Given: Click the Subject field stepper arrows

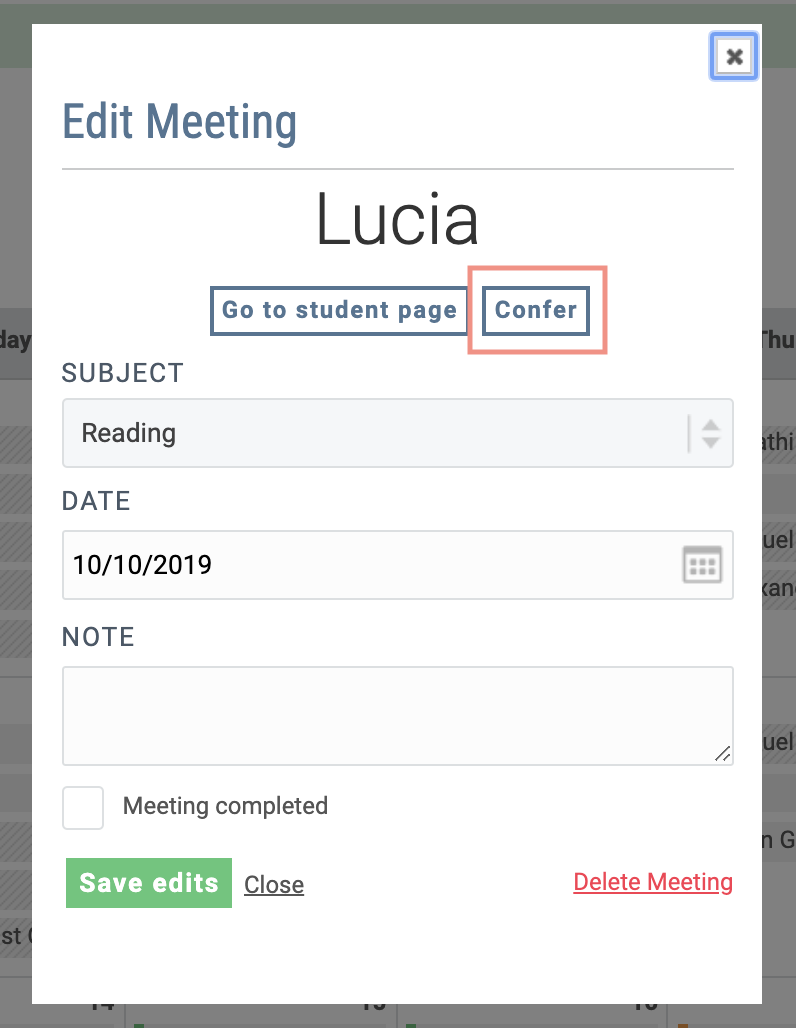Looking at the screenshot, I should tap(709, 433).
